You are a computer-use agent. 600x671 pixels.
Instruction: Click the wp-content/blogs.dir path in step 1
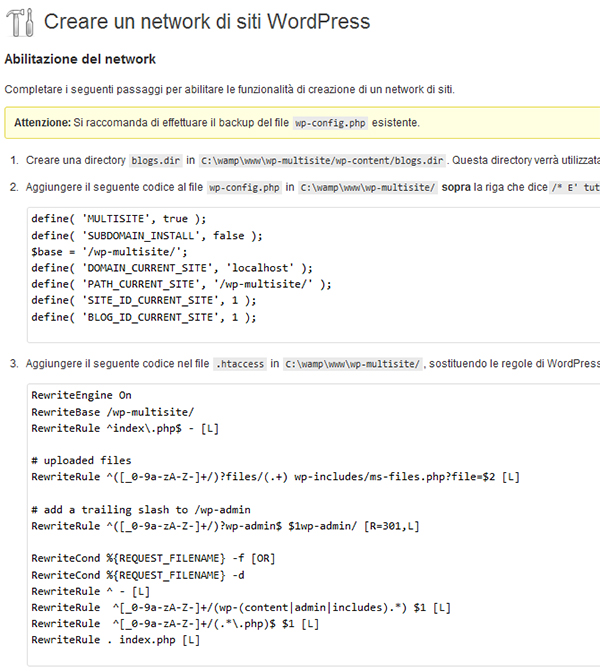point(322,160)
